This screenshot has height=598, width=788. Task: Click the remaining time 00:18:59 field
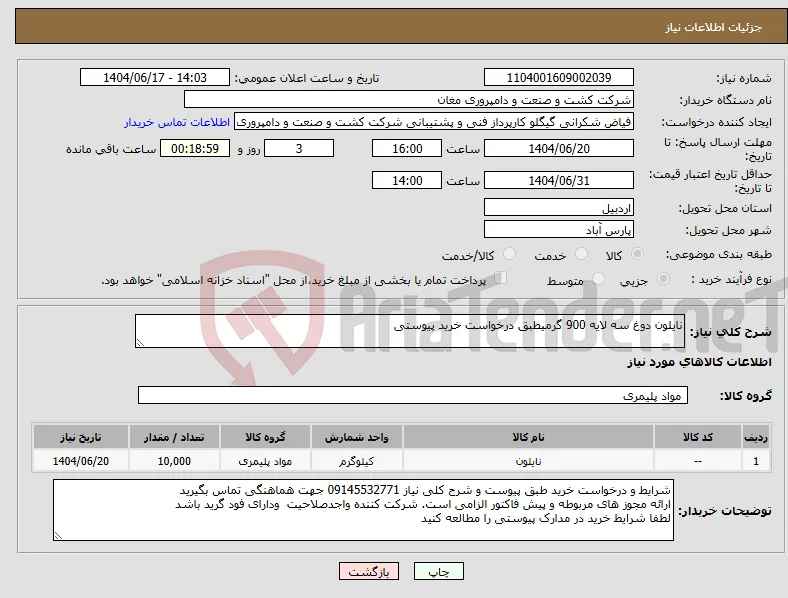pyautogui.click(x=195, y=149)
